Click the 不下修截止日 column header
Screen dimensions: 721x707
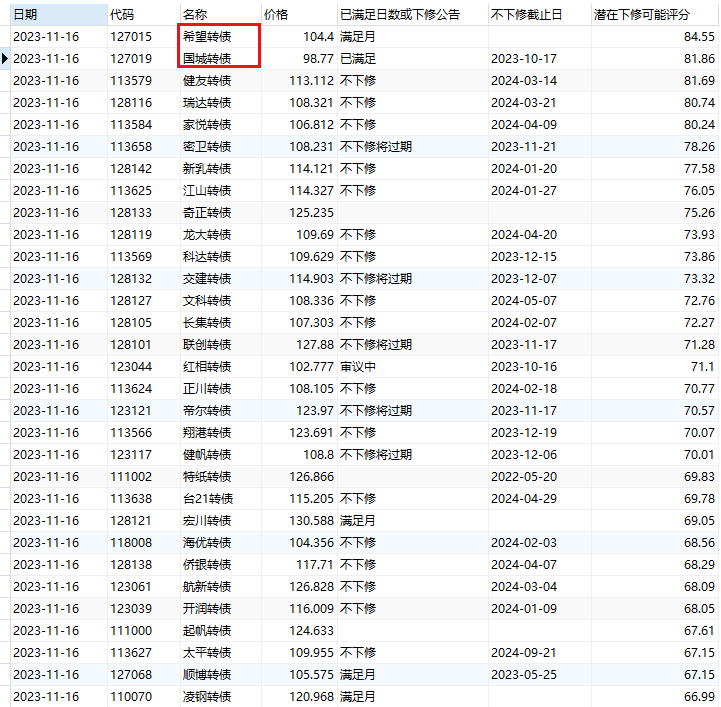pyautogui.click(x=526, y=15)
